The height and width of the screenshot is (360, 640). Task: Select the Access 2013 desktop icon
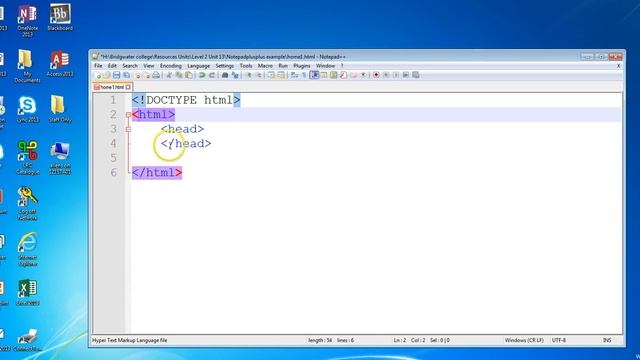pyautogui.click(x=60, y=63)
